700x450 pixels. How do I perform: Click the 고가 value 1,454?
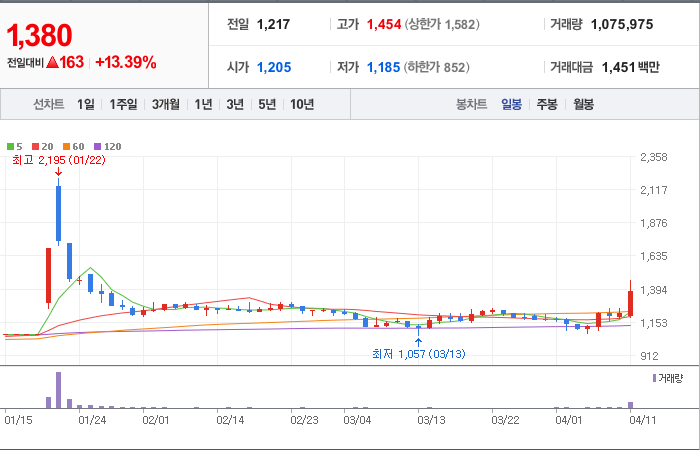384,24
